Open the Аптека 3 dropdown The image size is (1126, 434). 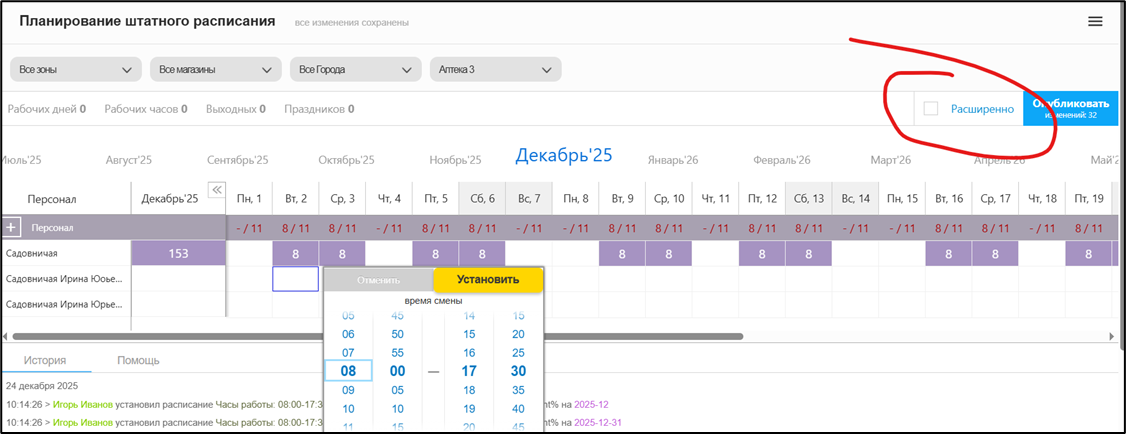point(495,70)
